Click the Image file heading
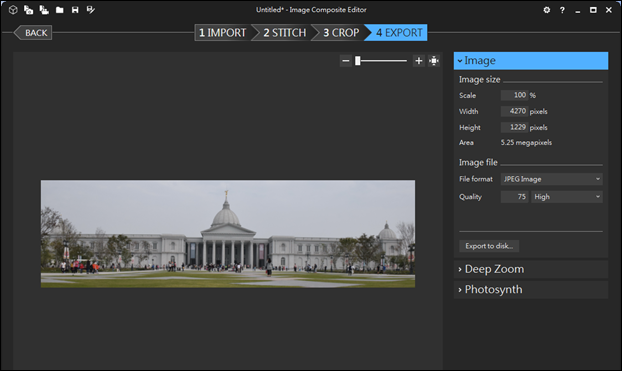This screenshot has height=371, width=622. (x=478, y=163)
